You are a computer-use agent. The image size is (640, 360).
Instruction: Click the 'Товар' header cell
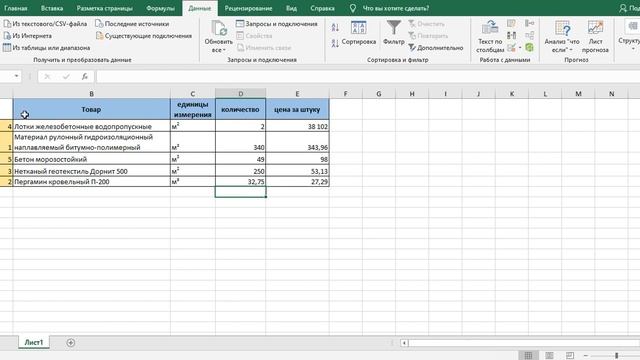[91, 109]
